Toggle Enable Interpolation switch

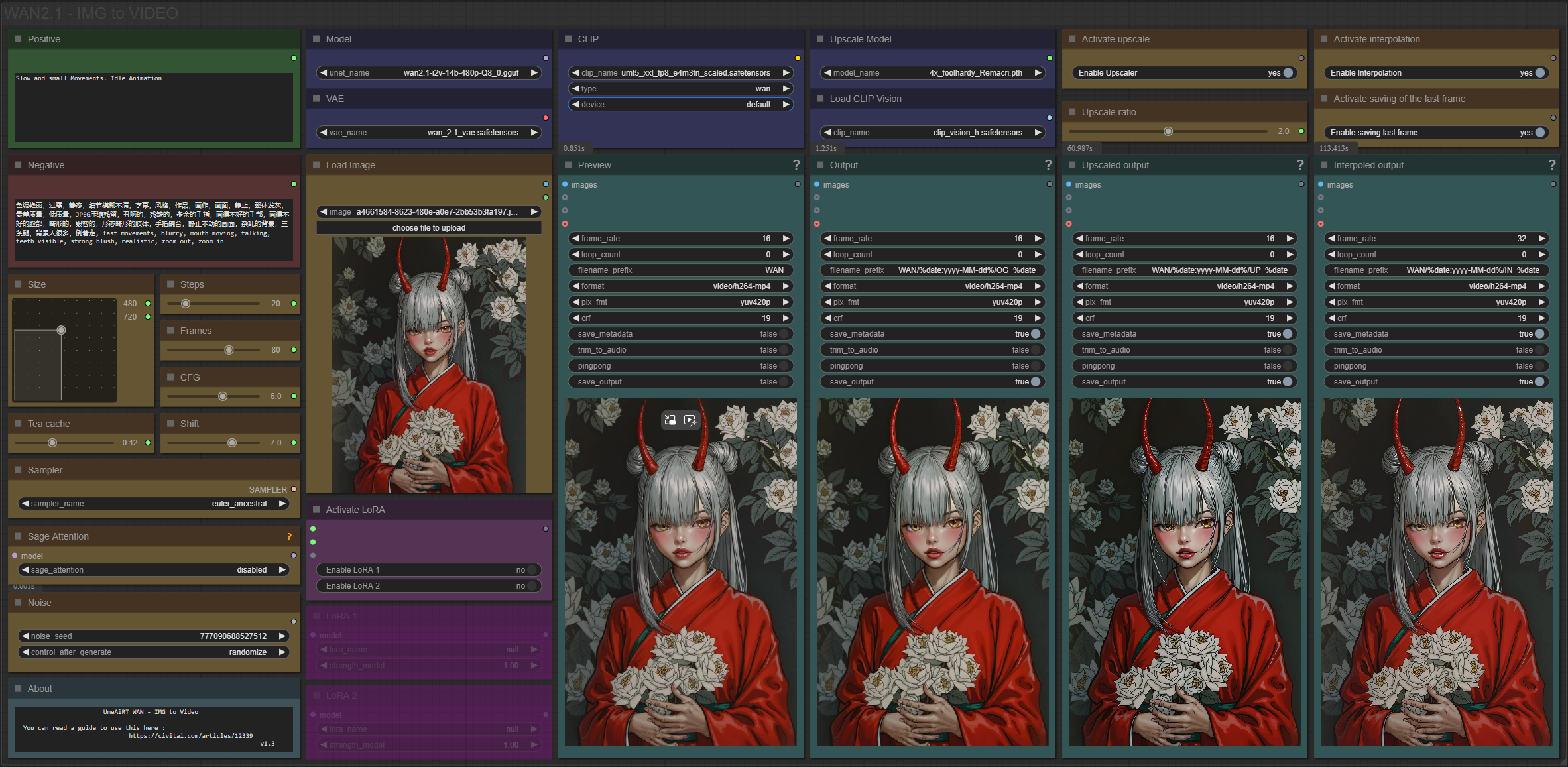[1539, 73]
